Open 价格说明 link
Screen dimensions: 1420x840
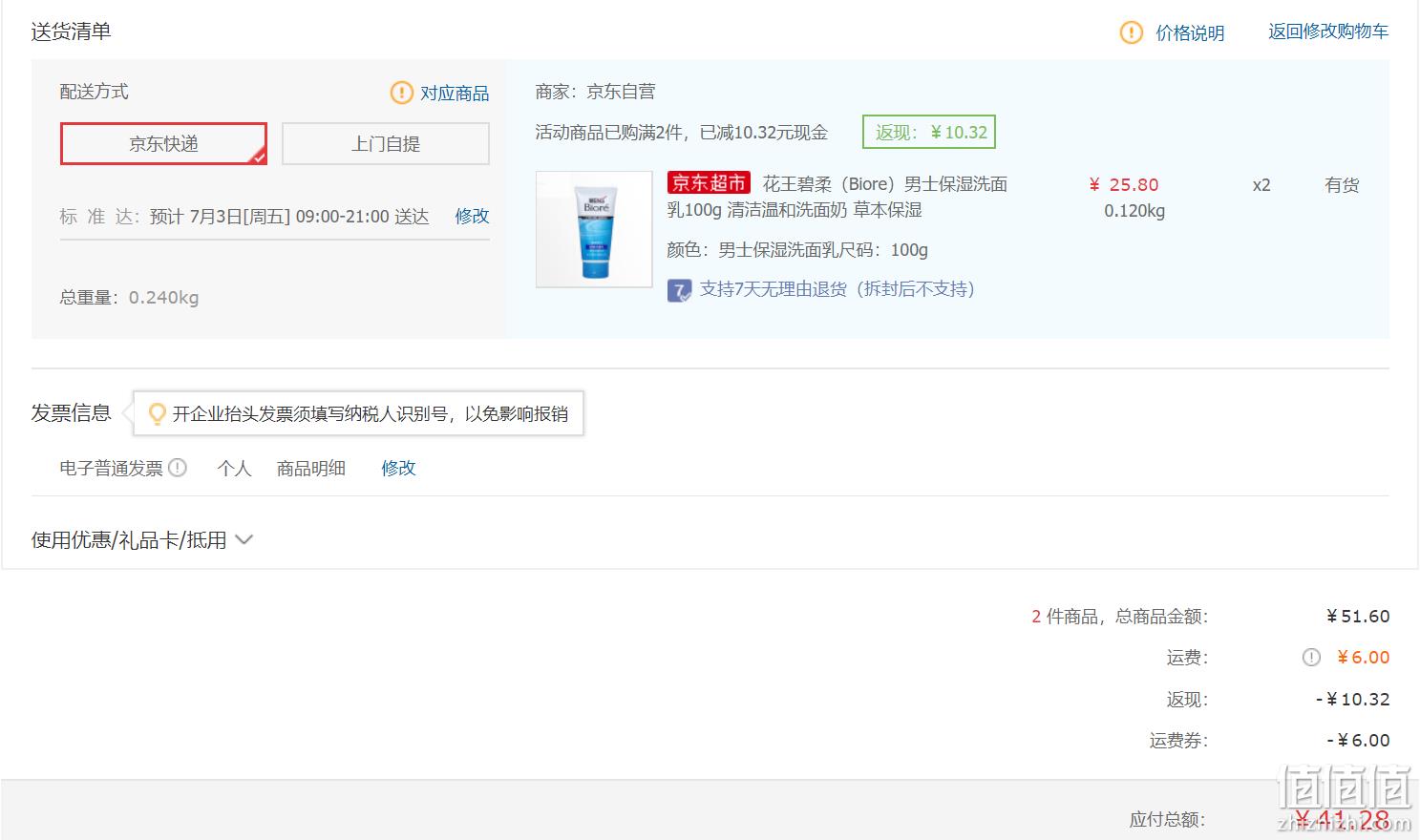pyautogui.click(x=1190, y=32)
